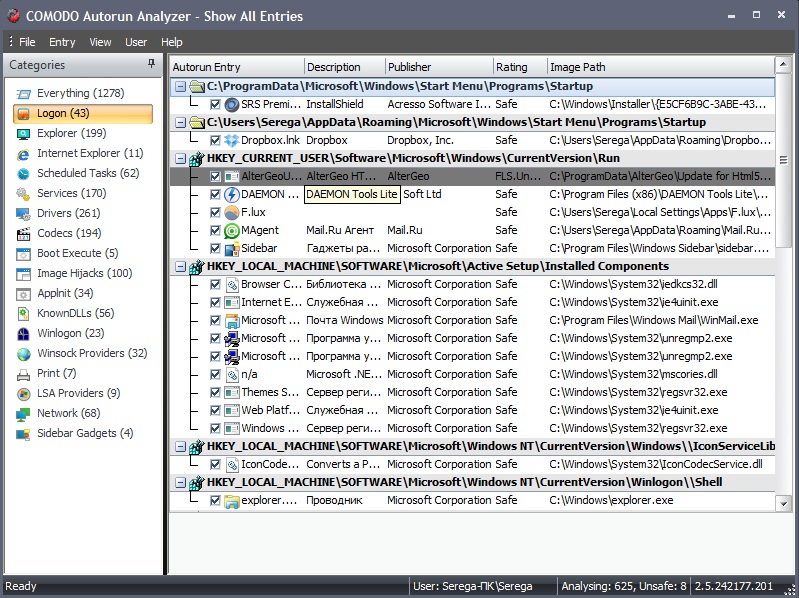Image resolution: width=799 pixels, height=598 pixels.
Task: Click the DAEMON Tools lightning icon
Action: [x=232, y=194]
